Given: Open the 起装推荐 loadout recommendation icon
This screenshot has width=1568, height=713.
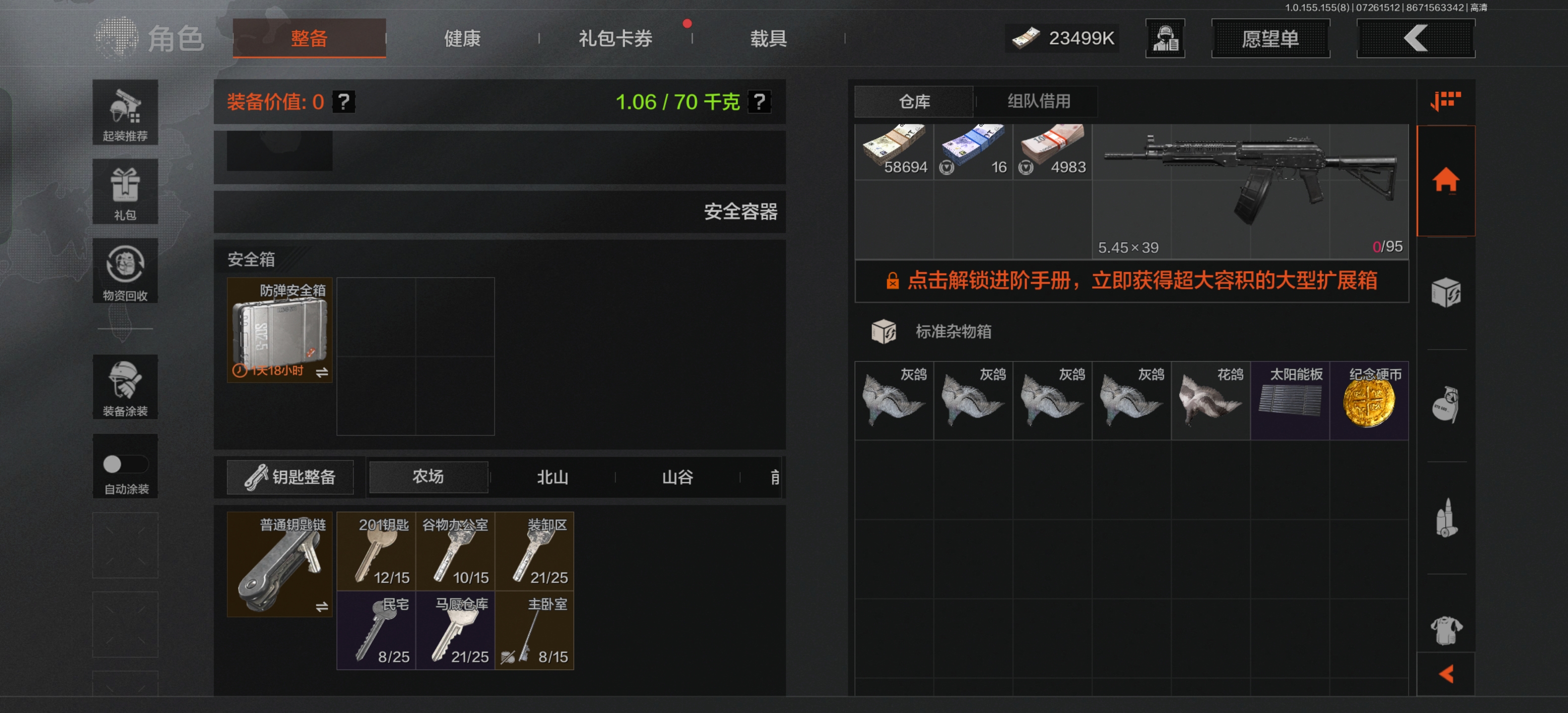Looking at the screenshot, I should [125, 112].
